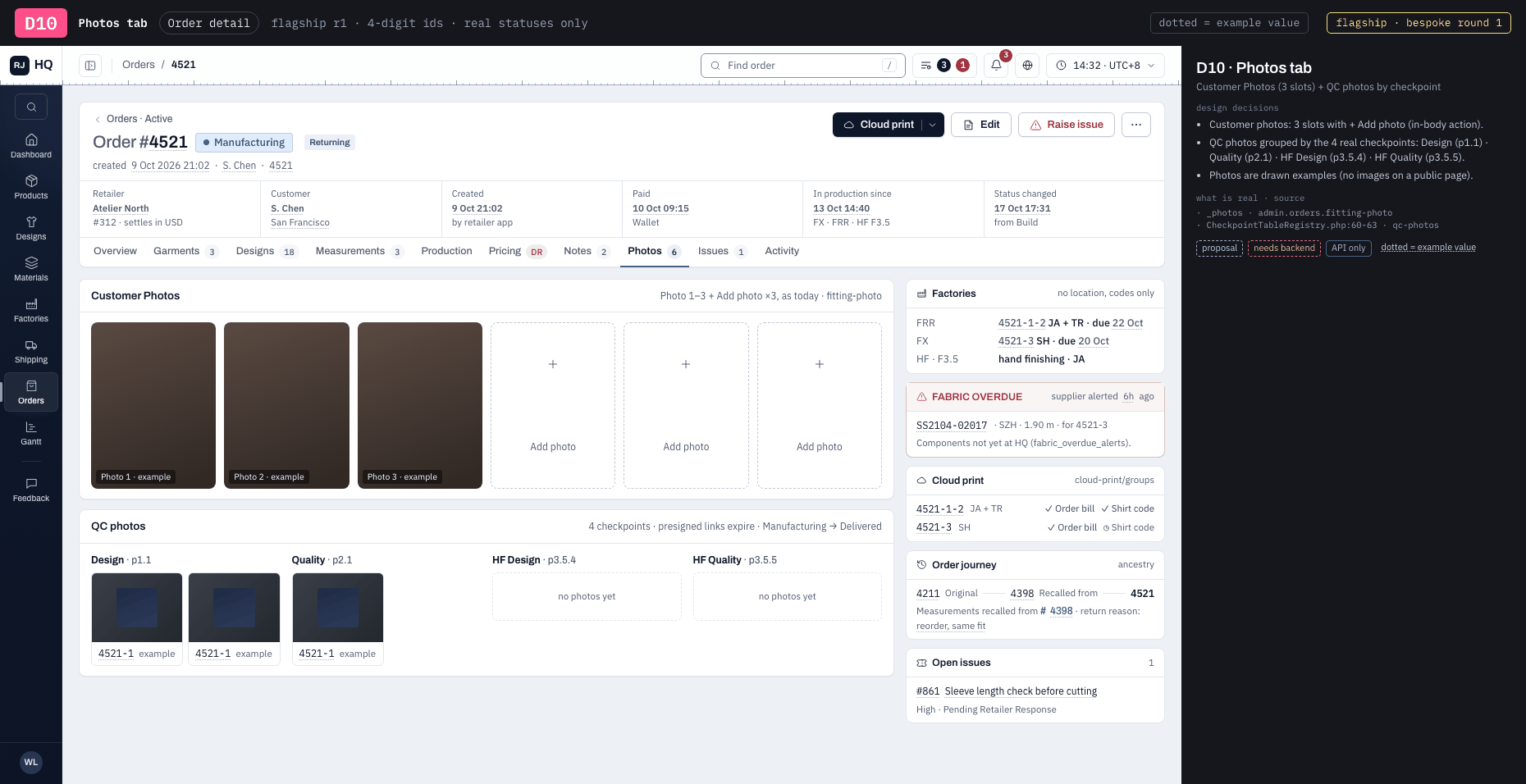This screenshot has width=1526, height=784.
Task: Open Designs from the sidebar
Action: [x=31, y=228]
